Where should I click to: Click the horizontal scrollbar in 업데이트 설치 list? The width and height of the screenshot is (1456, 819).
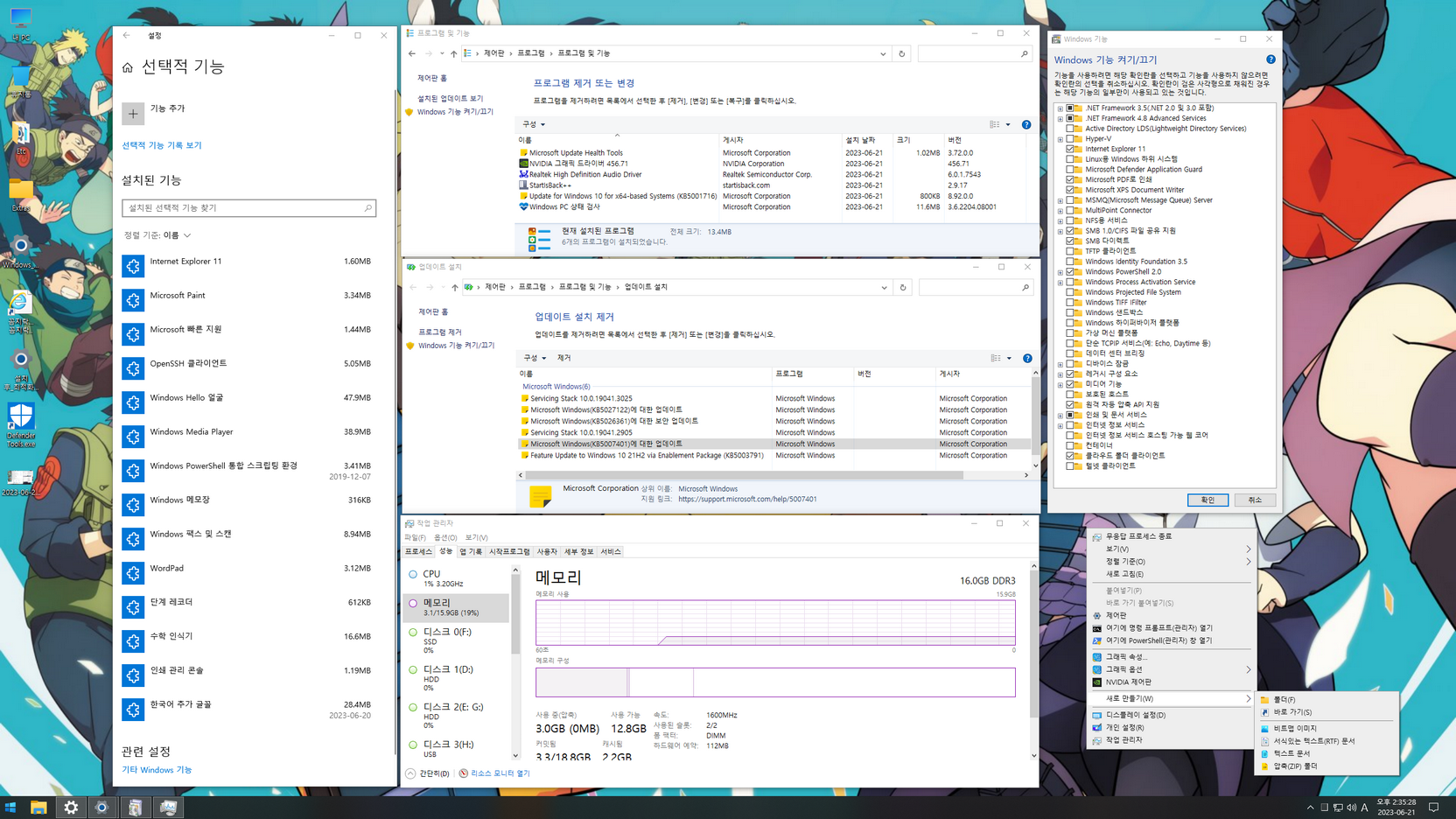point(744,475)
